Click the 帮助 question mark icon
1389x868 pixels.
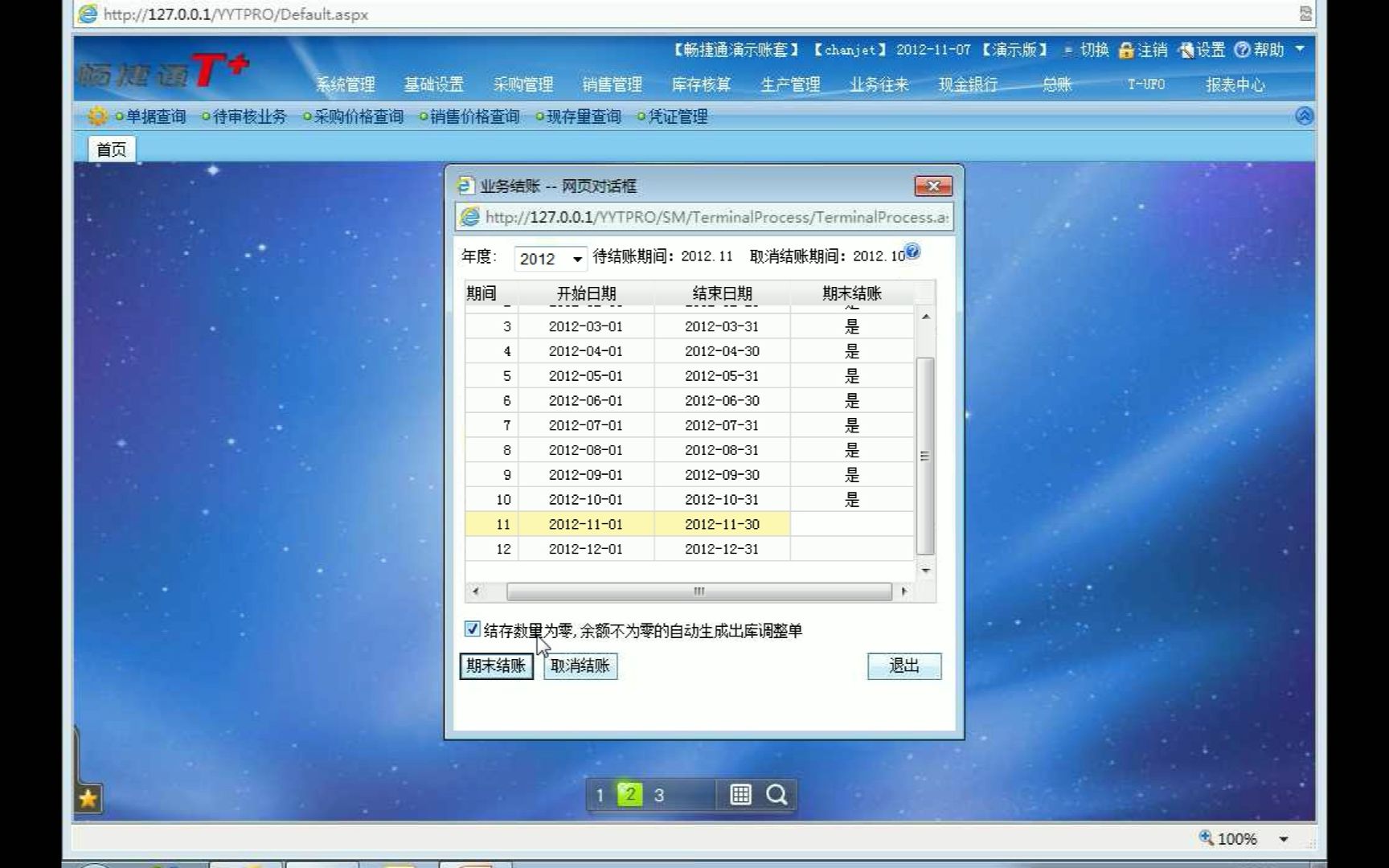[x=1244, y=50]
